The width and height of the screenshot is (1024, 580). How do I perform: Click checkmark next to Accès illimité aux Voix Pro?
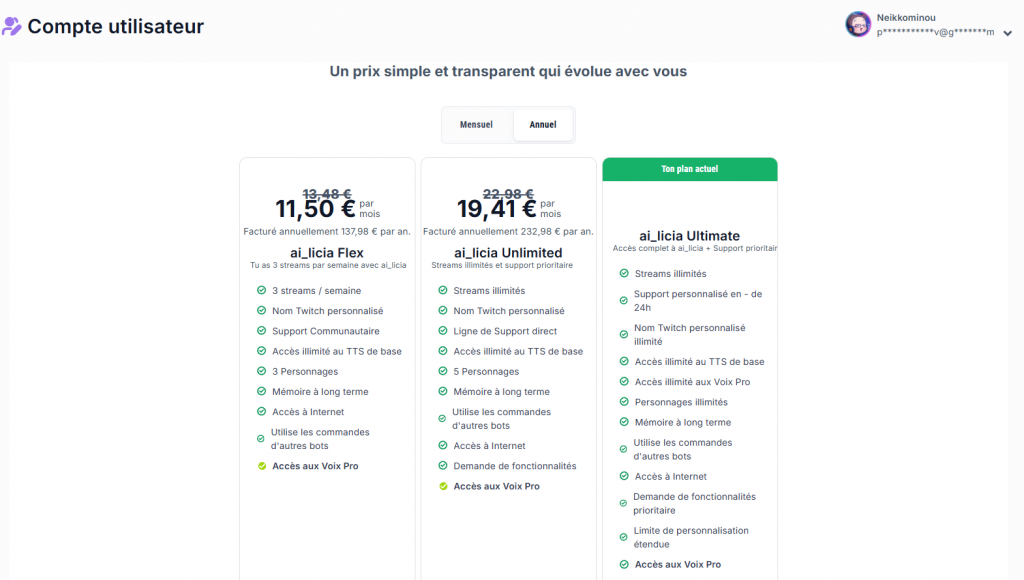(624, 382)
